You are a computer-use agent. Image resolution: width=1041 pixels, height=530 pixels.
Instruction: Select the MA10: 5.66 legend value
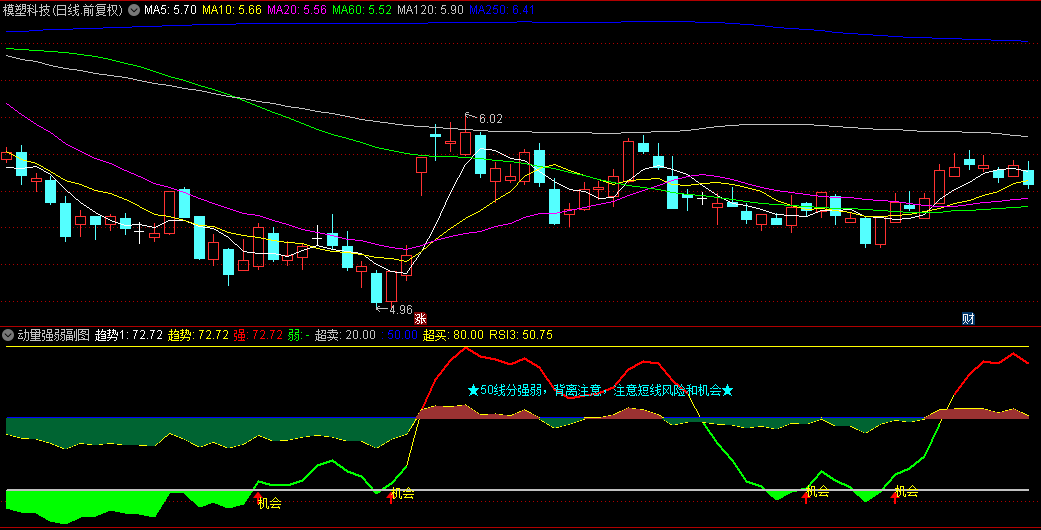pyautogui.click(x=232, y=10)
